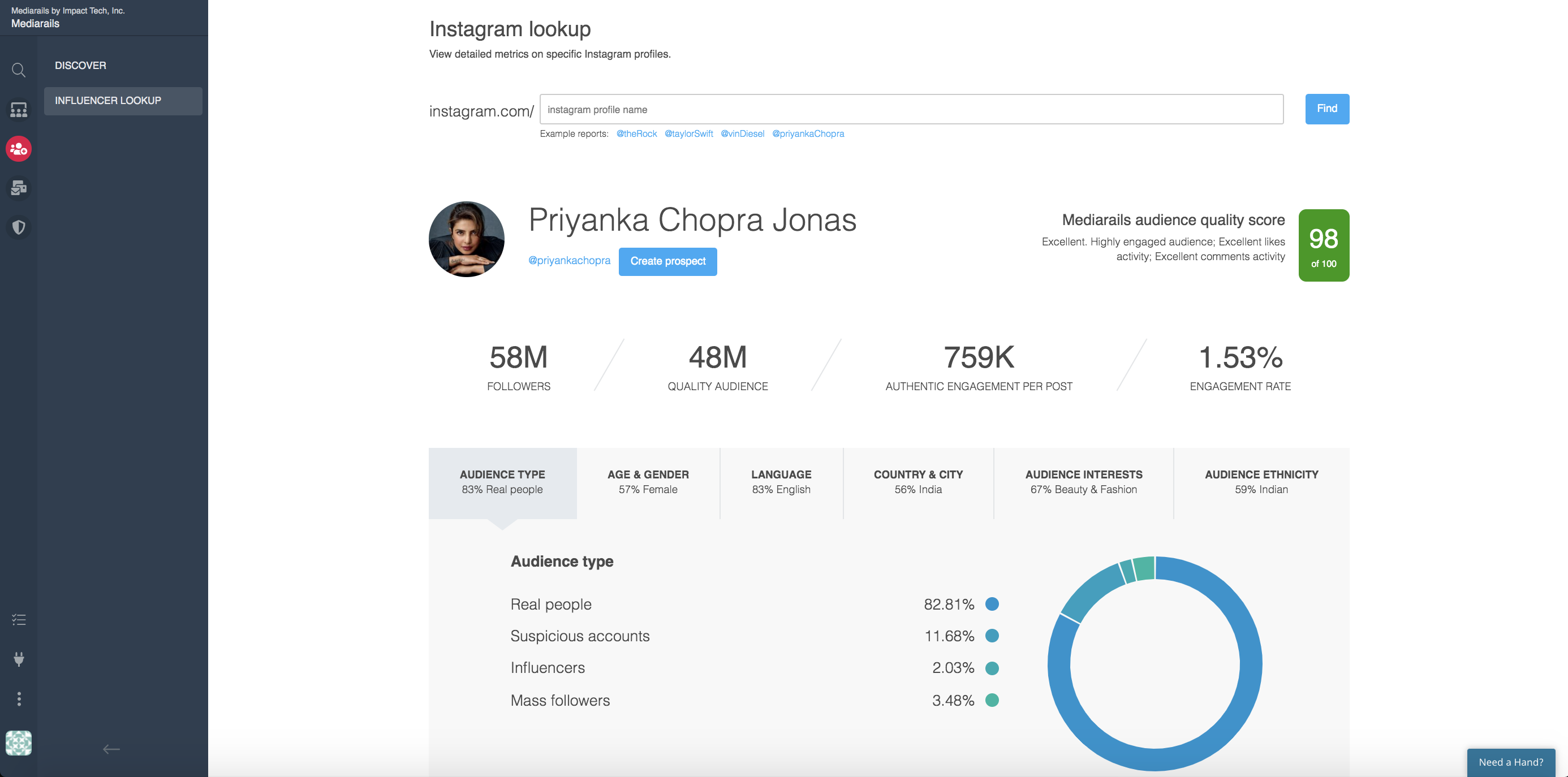This screenshot has height=777, width=1568.
Task: Show the Audience Interests tab
Action: 1083,482
